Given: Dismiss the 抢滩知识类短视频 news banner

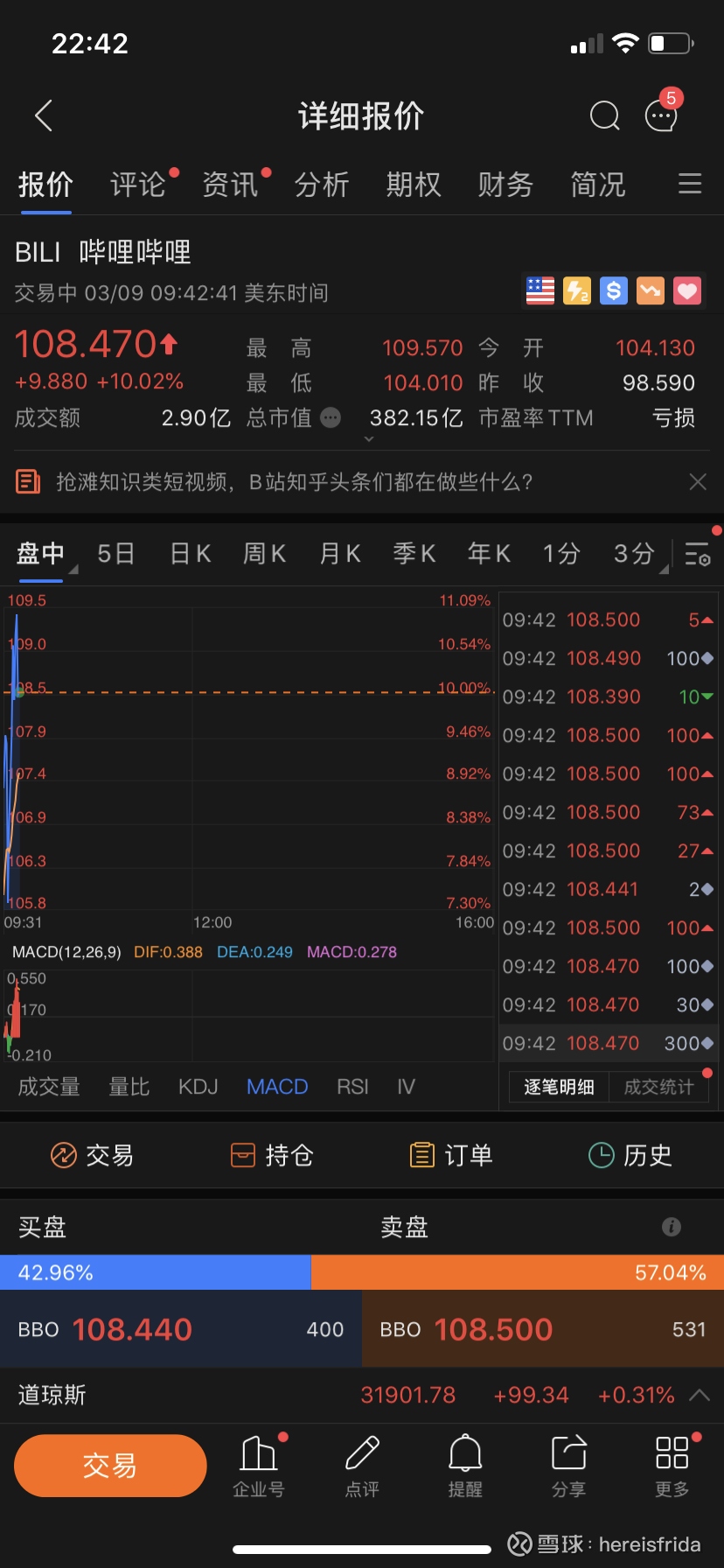Looking at the screenshot, I should tap(698, 481).
